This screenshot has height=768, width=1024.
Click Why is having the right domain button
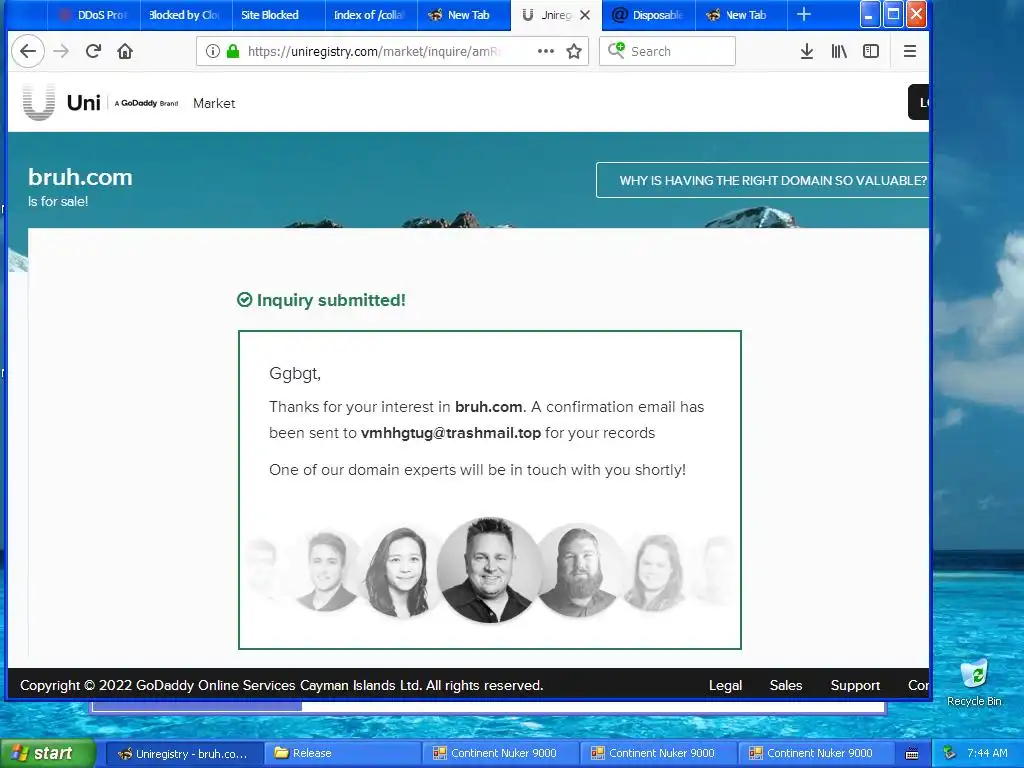[x=762, y=180]
